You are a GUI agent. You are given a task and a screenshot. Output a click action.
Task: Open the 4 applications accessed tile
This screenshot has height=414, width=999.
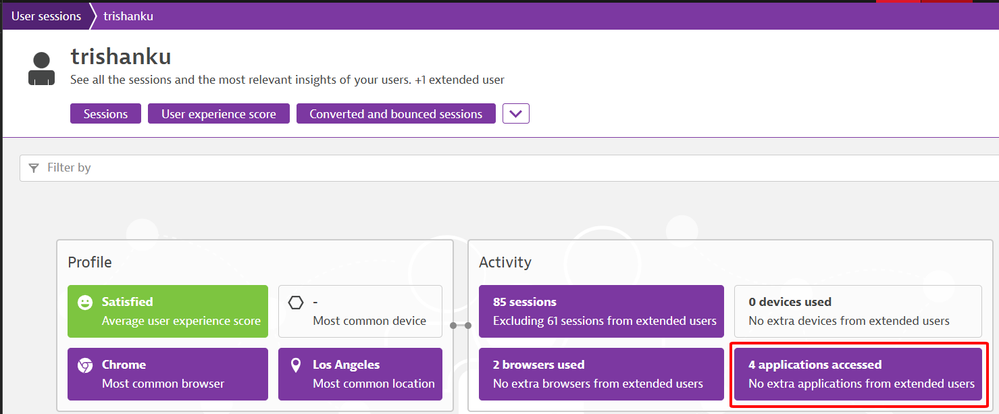pos(860,374)
